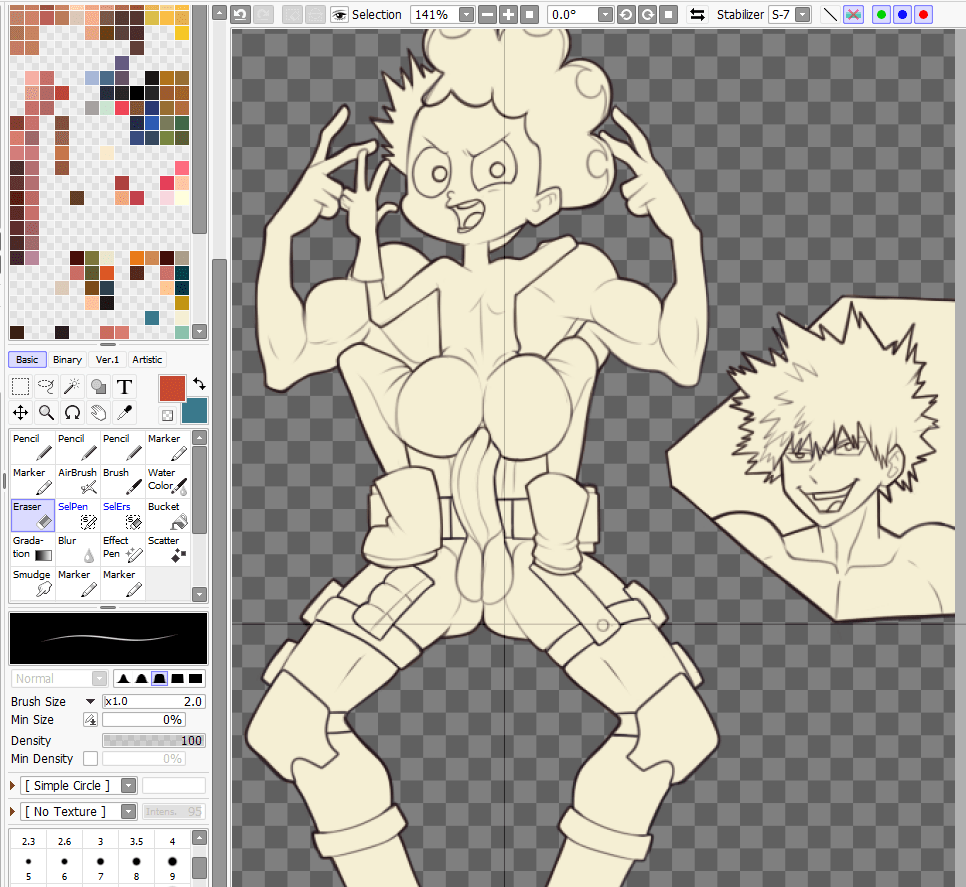
Task: Select the Bucket fill tool
Action: click(x=164, y=513)
